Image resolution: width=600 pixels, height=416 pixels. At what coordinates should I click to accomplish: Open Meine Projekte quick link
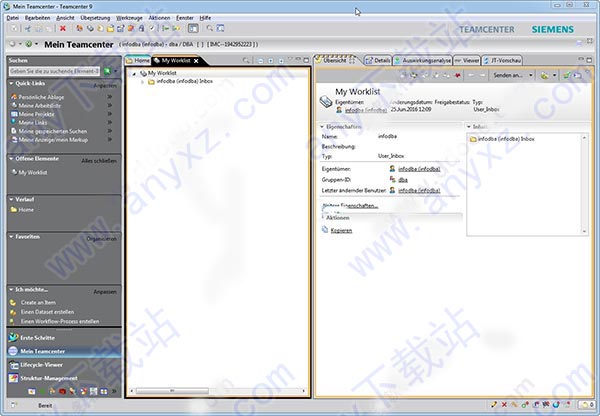(x=37, y=114)
